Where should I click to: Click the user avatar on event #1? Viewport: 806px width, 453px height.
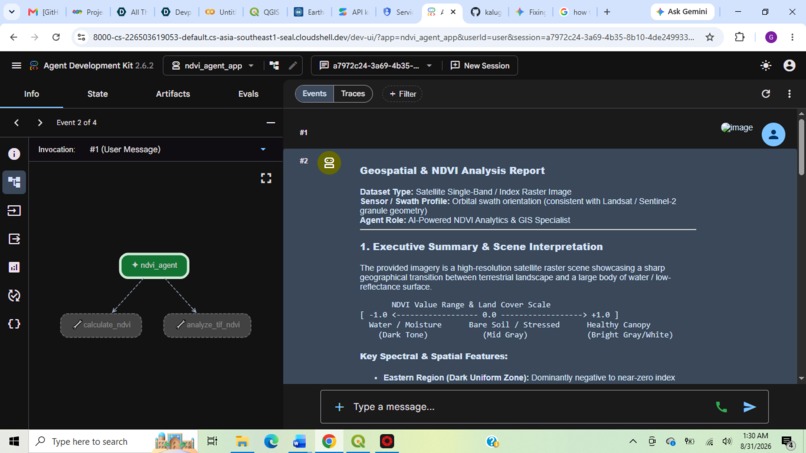tap(773, 134)
